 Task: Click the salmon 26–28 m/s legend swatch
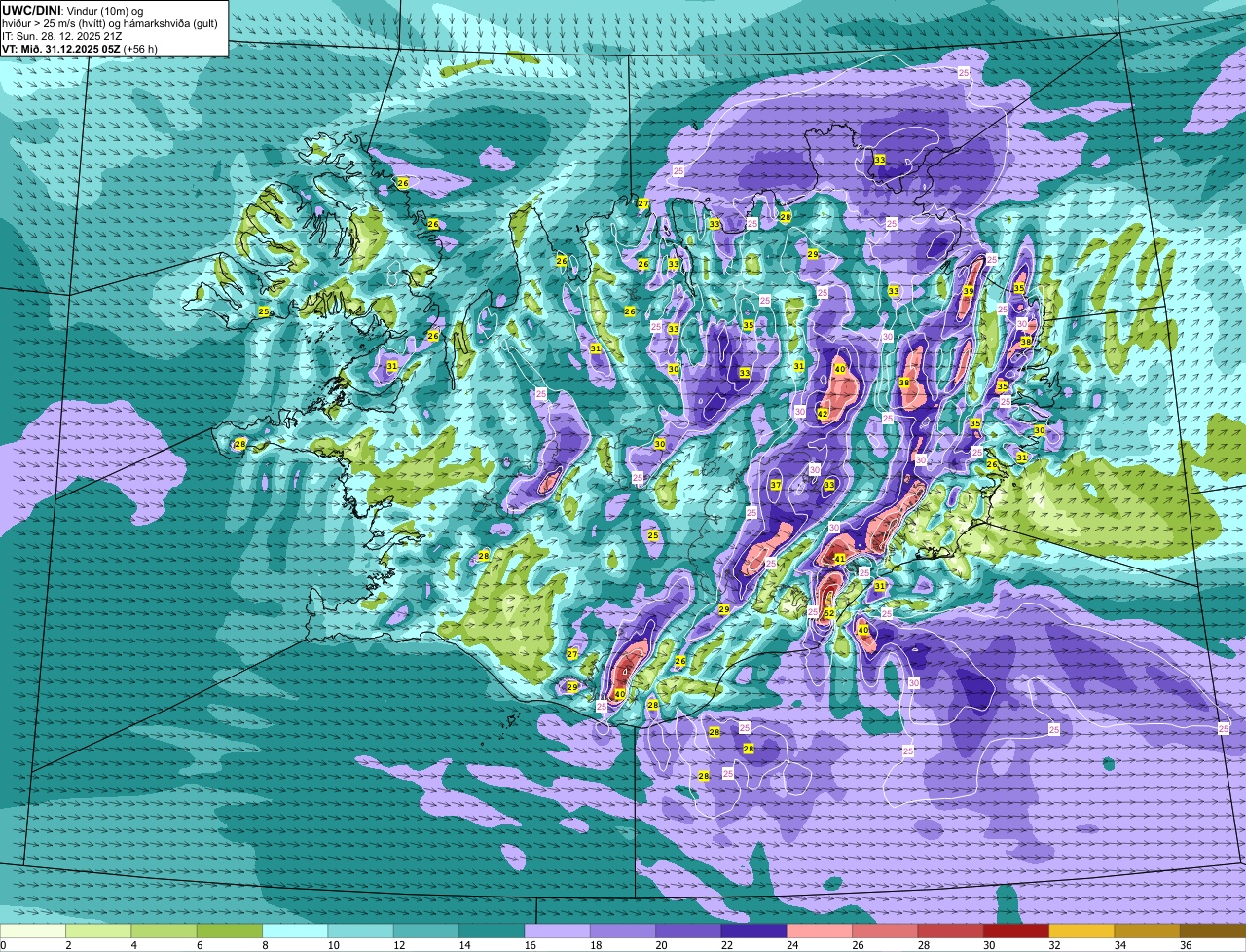tap(885, 932)
